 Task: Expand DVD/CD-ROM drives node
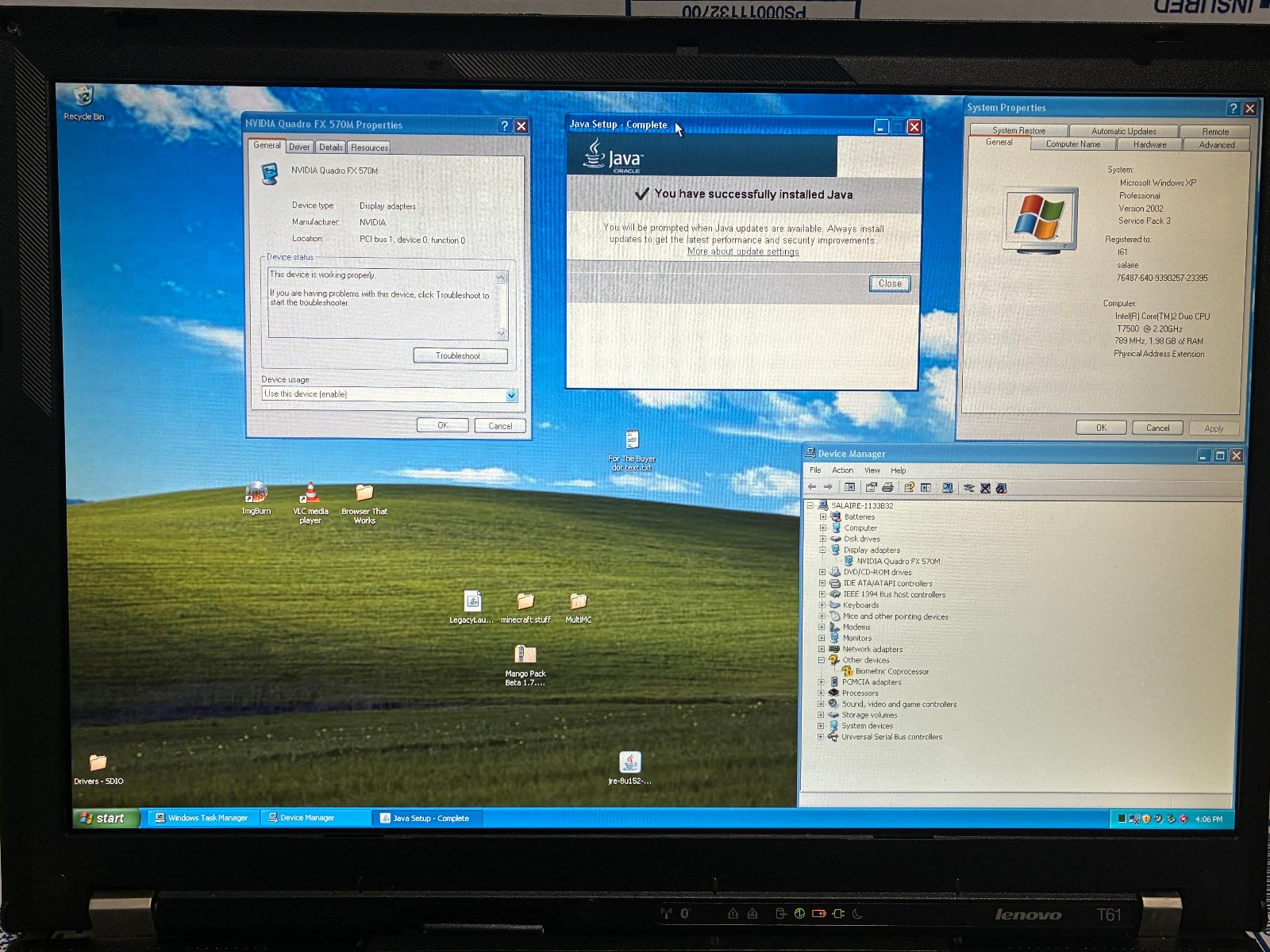click(x=822, y=572)
